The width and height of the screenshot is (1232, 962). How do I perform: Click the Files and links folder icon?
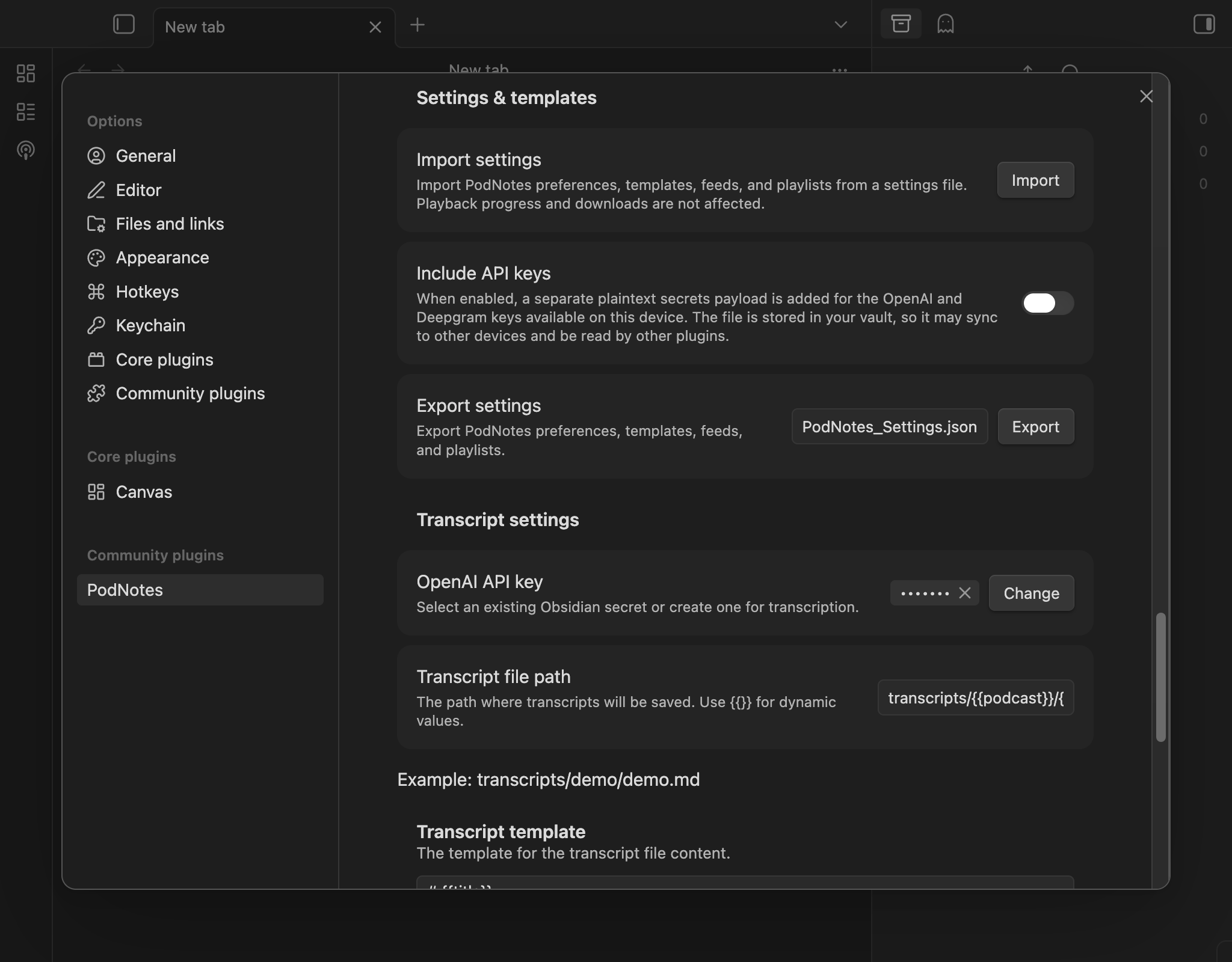pos(96,224)
